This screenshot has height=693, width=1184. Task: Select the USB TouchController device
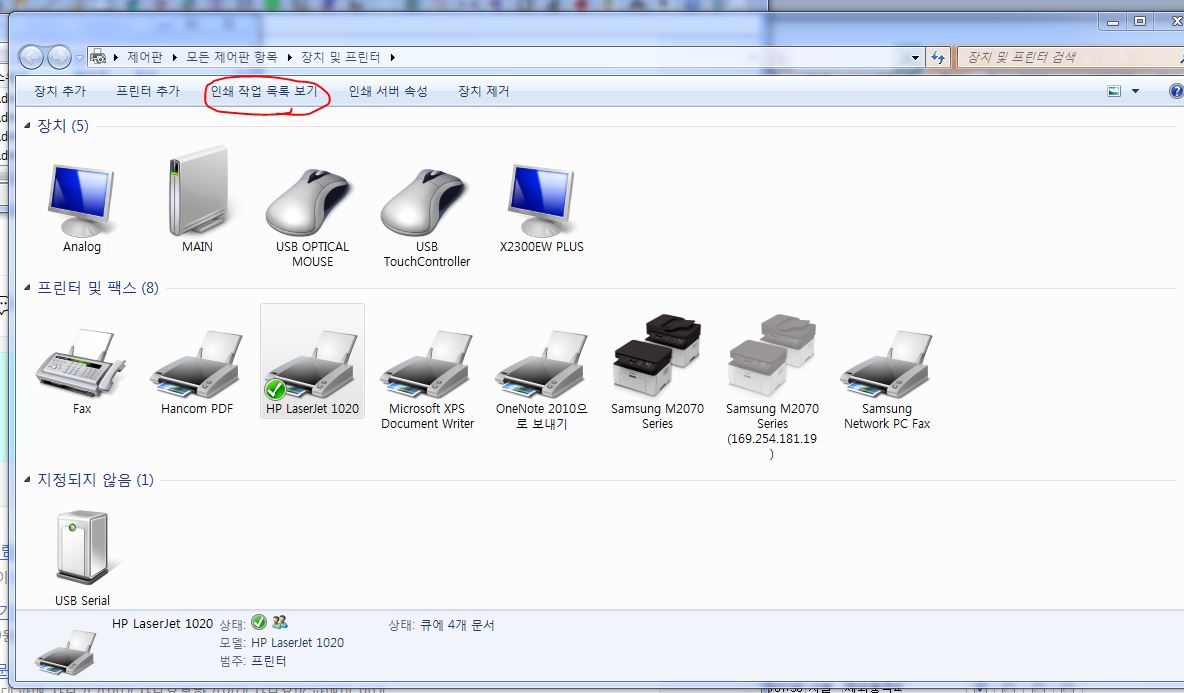[x=425, y=202]
